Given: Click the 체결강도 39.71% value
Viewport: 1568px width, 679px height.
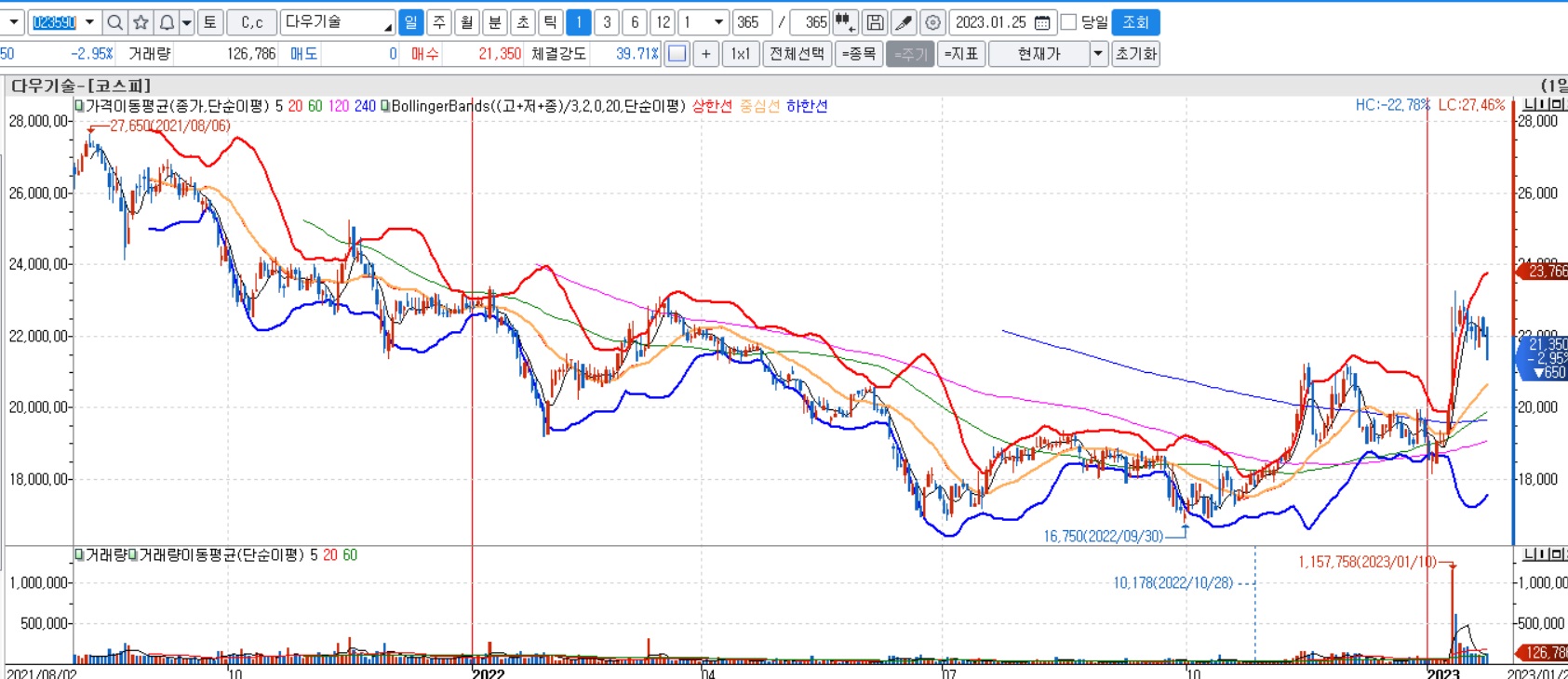Looking at the screenshot, I should 637,54.
